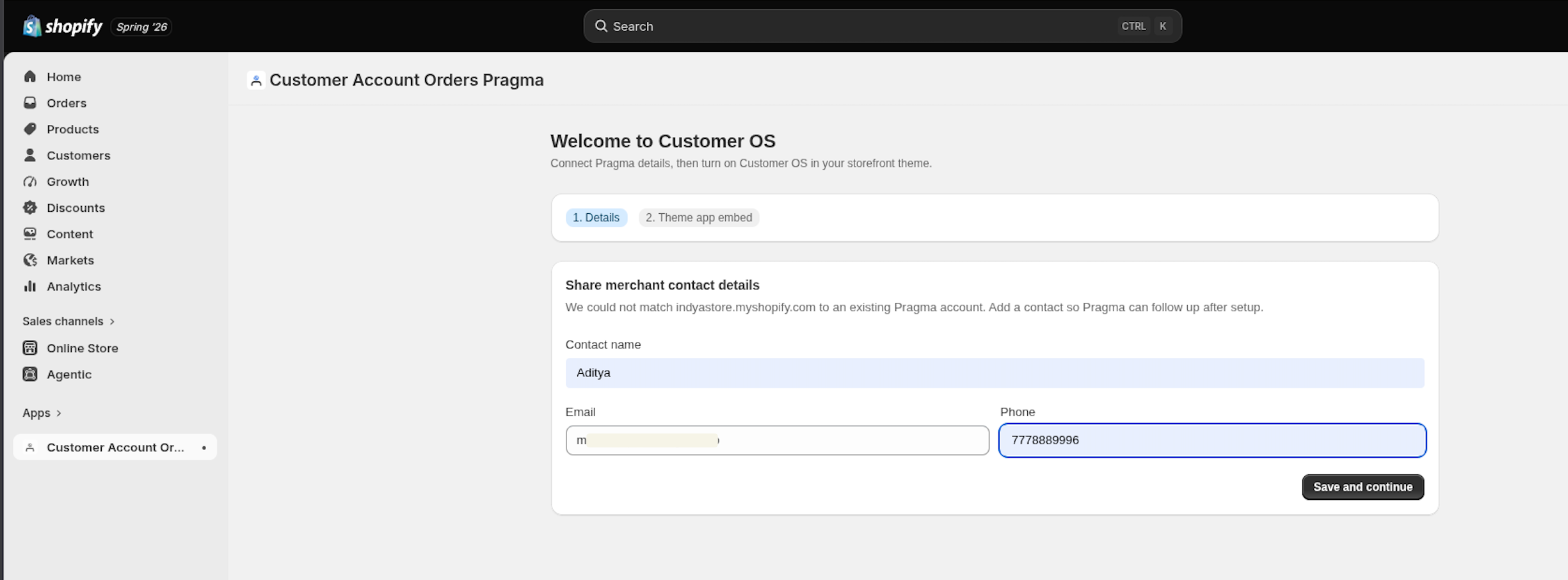The image size is (1568, 580).
Task: Click the Phone input field
Action: 1212,440
